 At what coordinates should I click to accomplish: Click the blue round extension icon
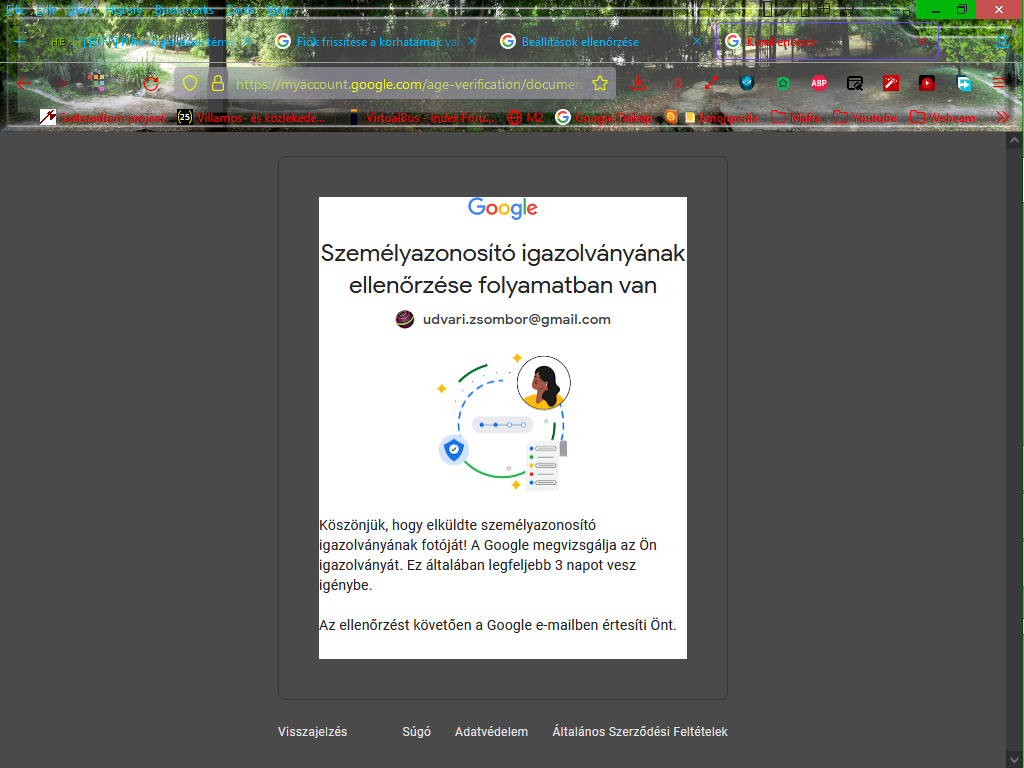747,83
